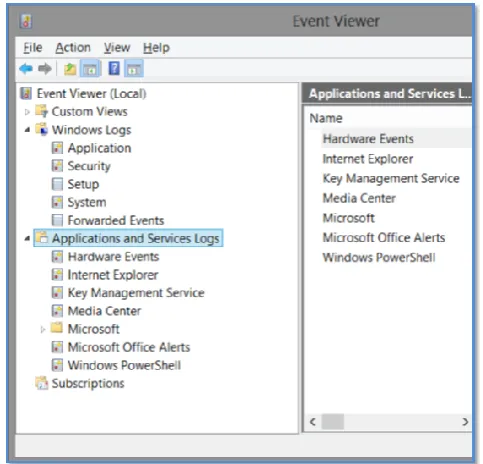Viewport: 483px width, 464px height.
Task: Click Windows PowerShell tree log icon
Action: click(x=57, y=365)
